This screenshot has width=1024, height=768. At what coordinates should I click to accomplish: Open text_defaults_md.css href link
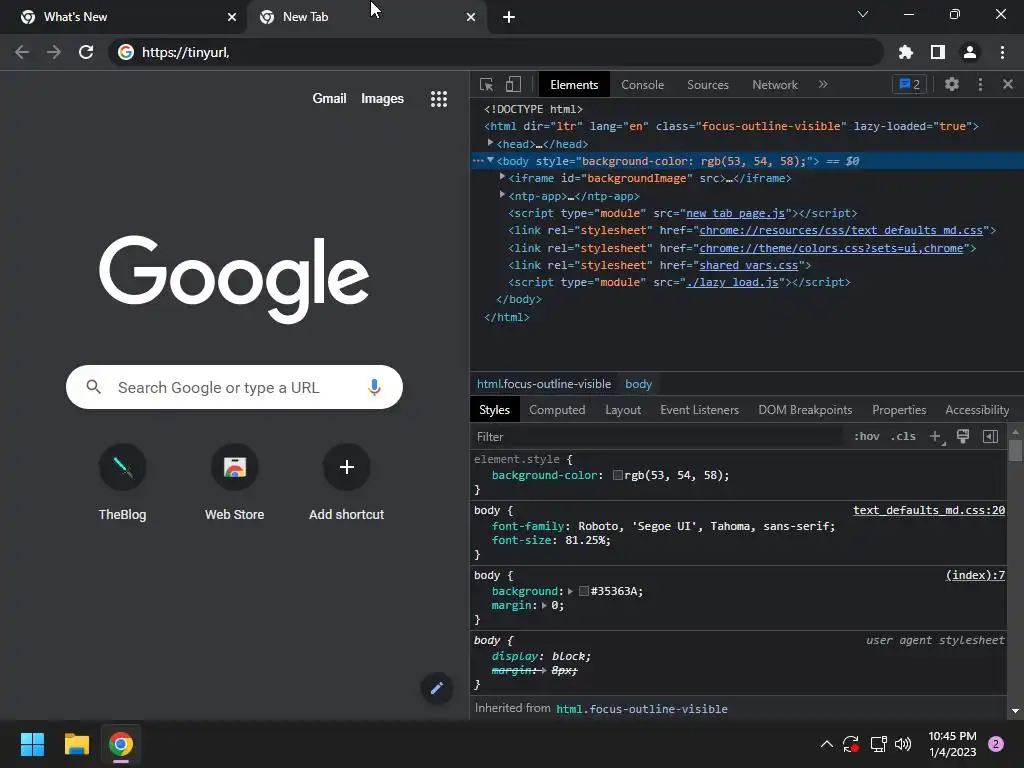840,230
